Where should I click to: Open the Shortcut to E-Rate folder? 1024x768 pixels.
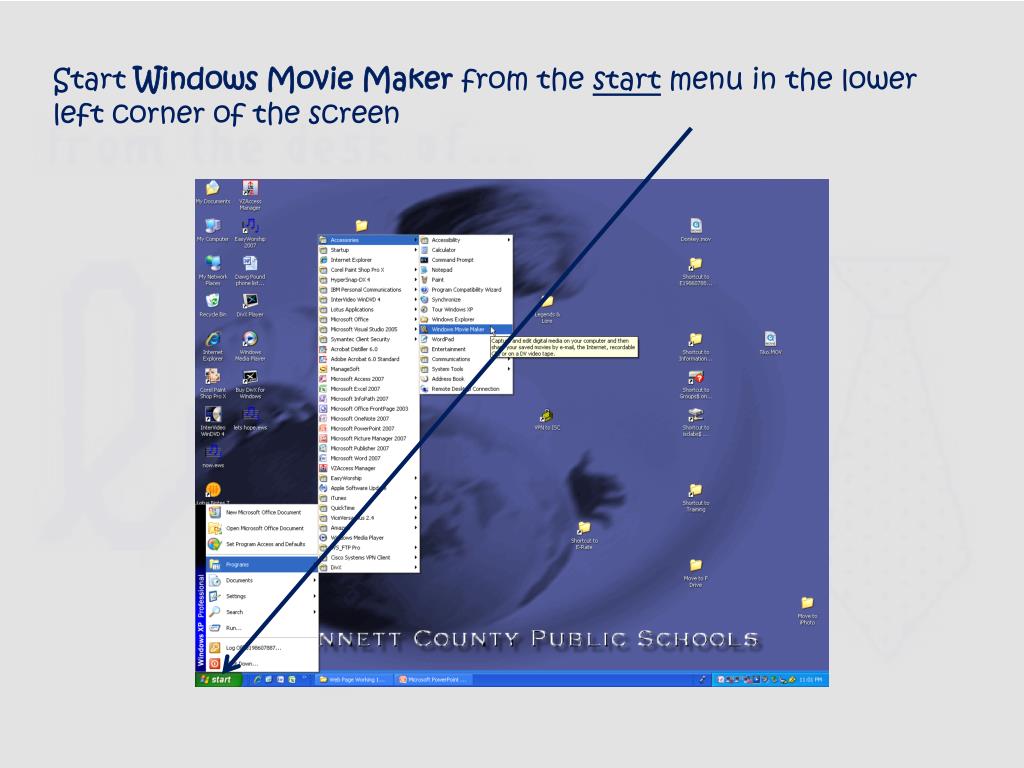(584, 536)
